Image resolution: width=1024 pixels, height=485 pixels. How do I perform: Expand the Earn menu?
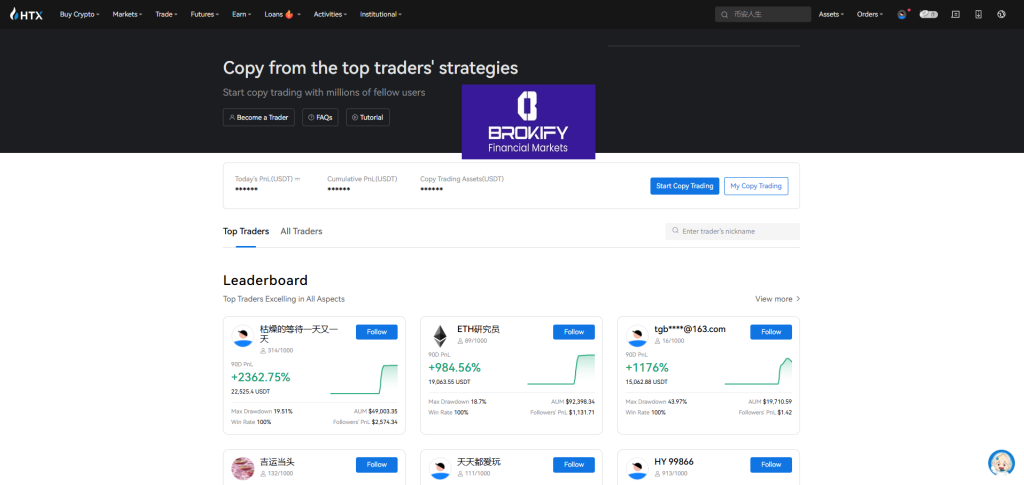242,14
